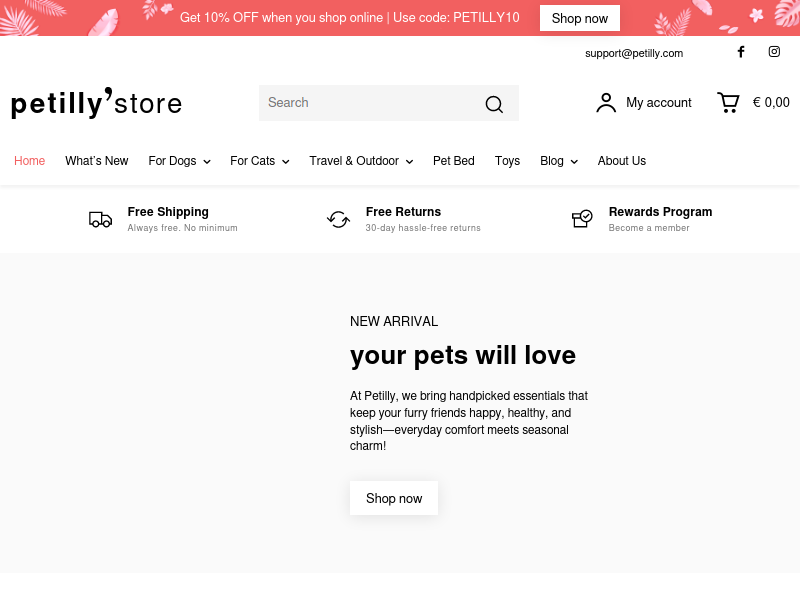
Task: Click Shop now under New Arrival
Action: tap(394, 498)
